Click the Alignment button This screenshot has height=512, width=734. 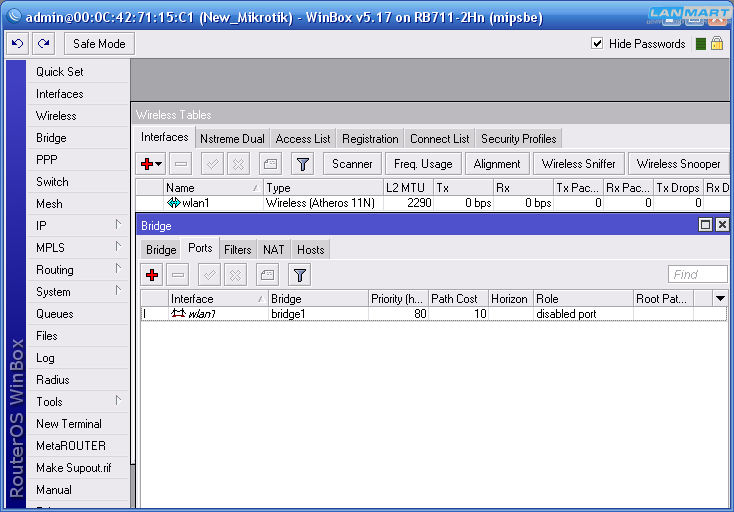(x=497, y=164)
